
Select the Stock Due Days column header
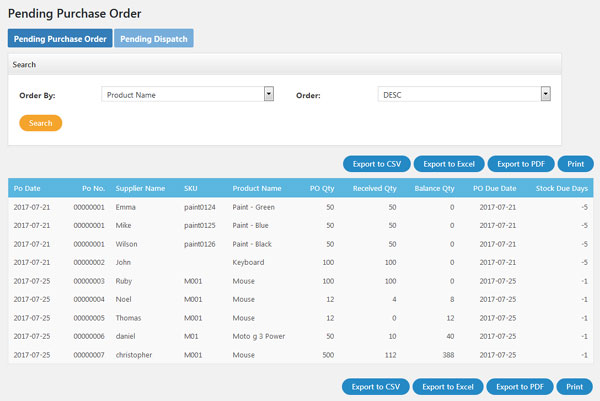point(562,188)
